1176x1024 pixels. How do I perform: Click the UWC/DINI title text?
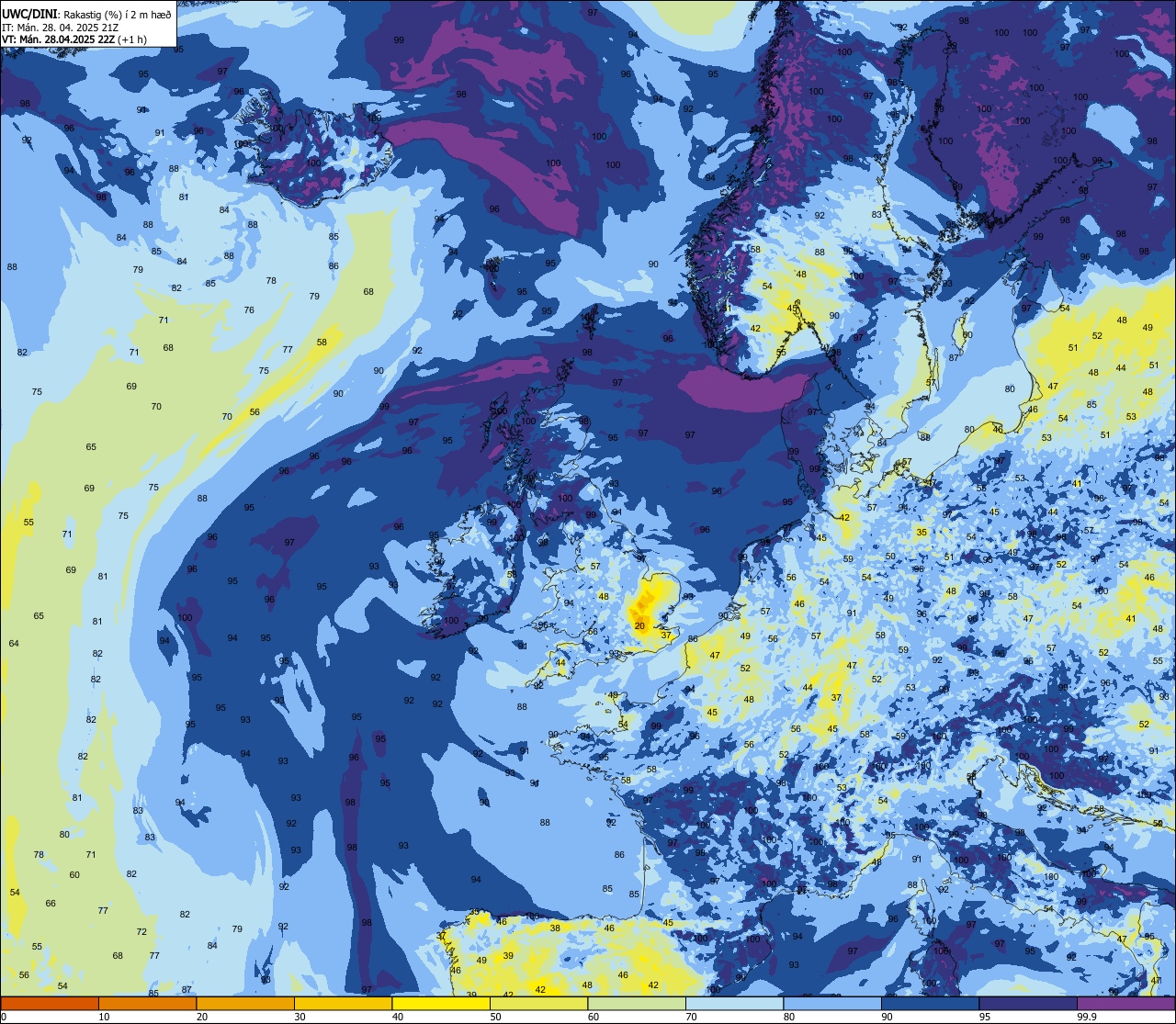[29, 14]
